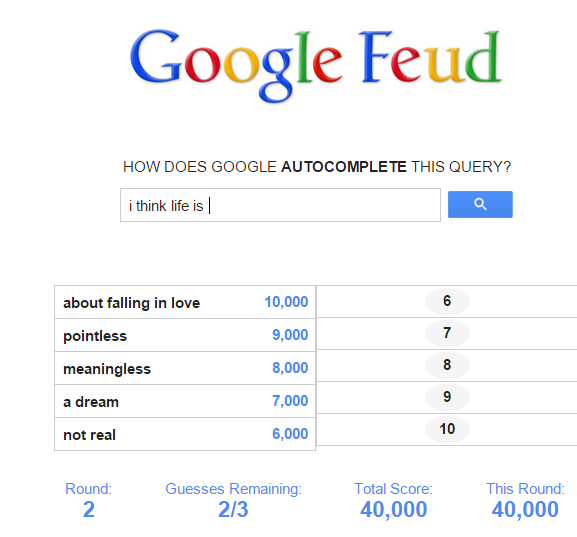Click the blue magnifying glass search button
The height and width of the screenshot is (537, 577).
[x=480, y=204]
